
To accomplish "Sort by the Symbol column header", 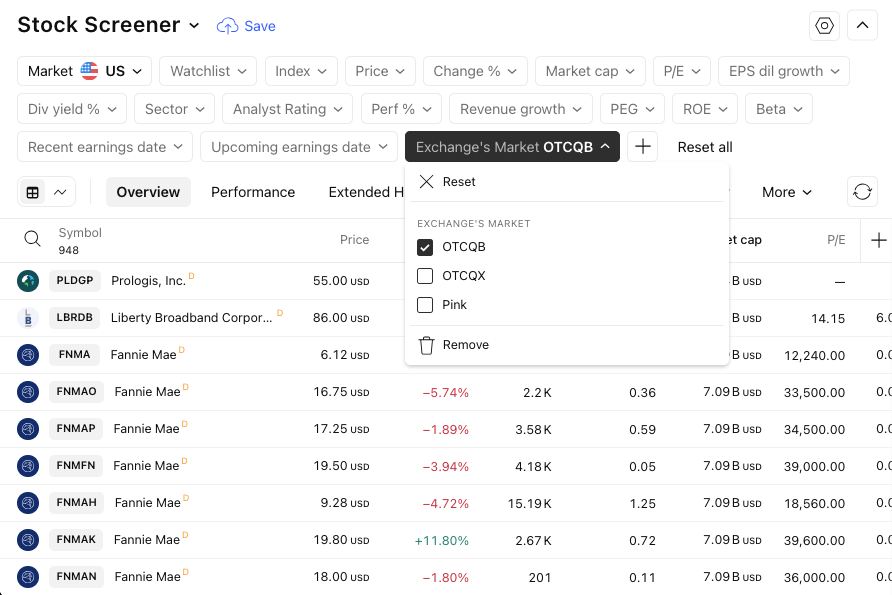I will [80, 233].
